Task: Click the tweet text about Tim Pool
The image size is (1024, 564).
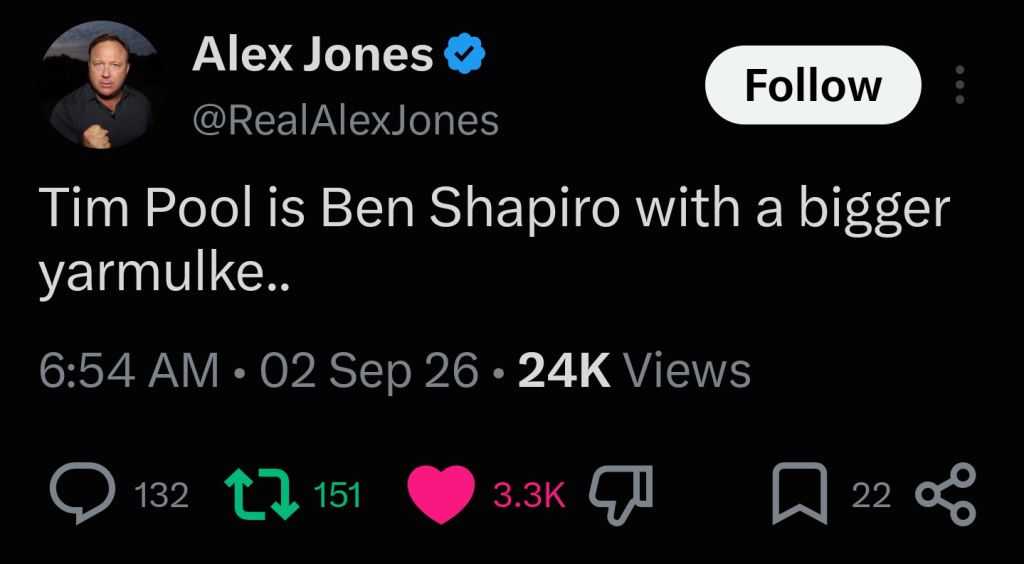Action: point(493,243)
